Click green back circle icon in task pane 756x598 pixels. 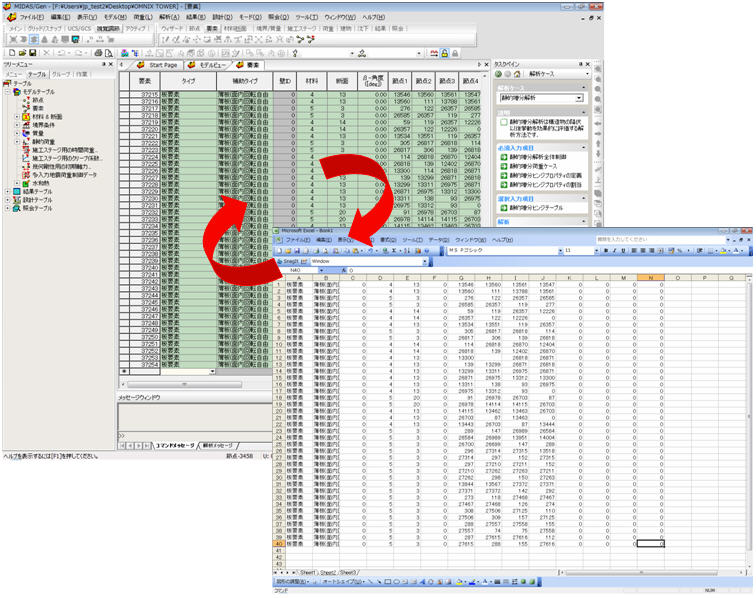coord(499,74)
